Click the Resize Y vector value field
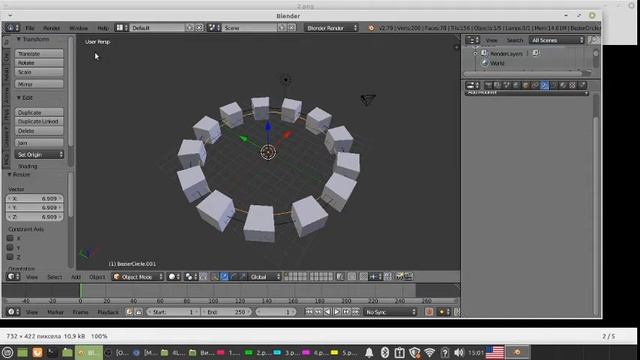This screenshot has height=360, width=640. (35, 208)
